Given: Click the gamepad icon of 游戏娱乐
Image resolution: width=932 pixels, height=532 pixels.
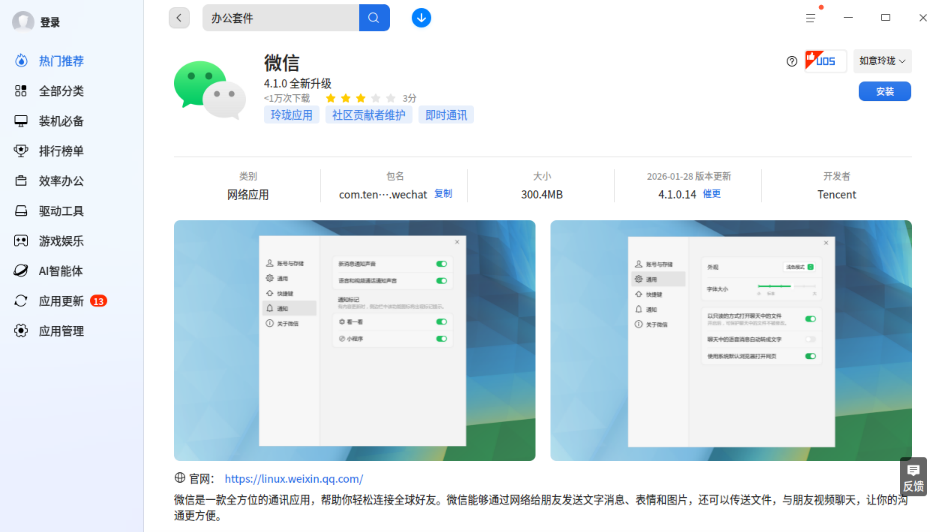Looking at the screenshot, I should (x=21, y=241).
